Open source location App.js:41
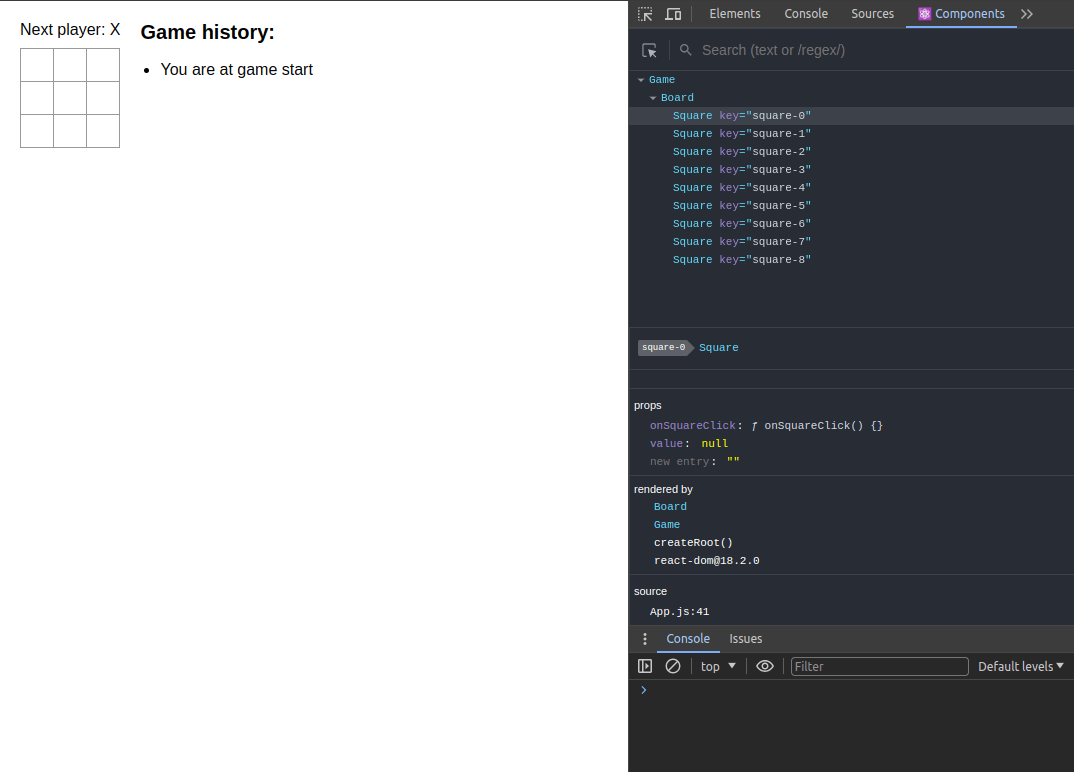 679,612
